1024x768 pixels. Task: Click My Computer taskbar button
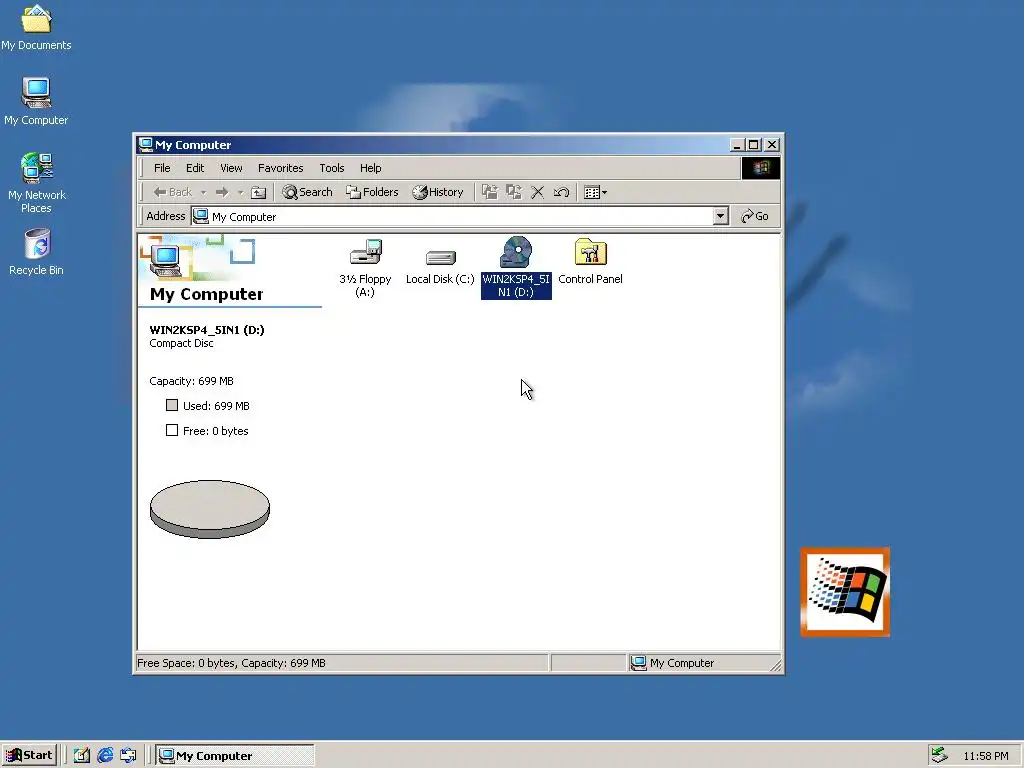[234, 756]
